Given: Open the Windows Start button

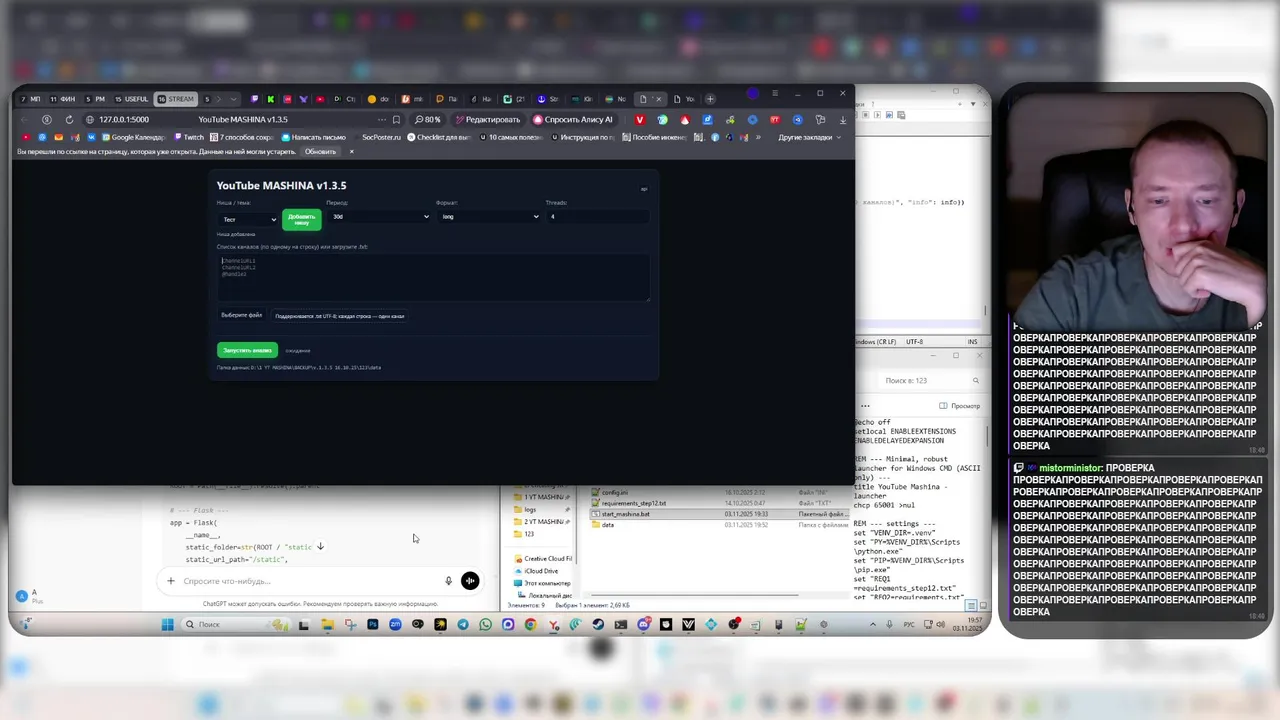Looking at the screenshot, I should (x=168, y=625).
